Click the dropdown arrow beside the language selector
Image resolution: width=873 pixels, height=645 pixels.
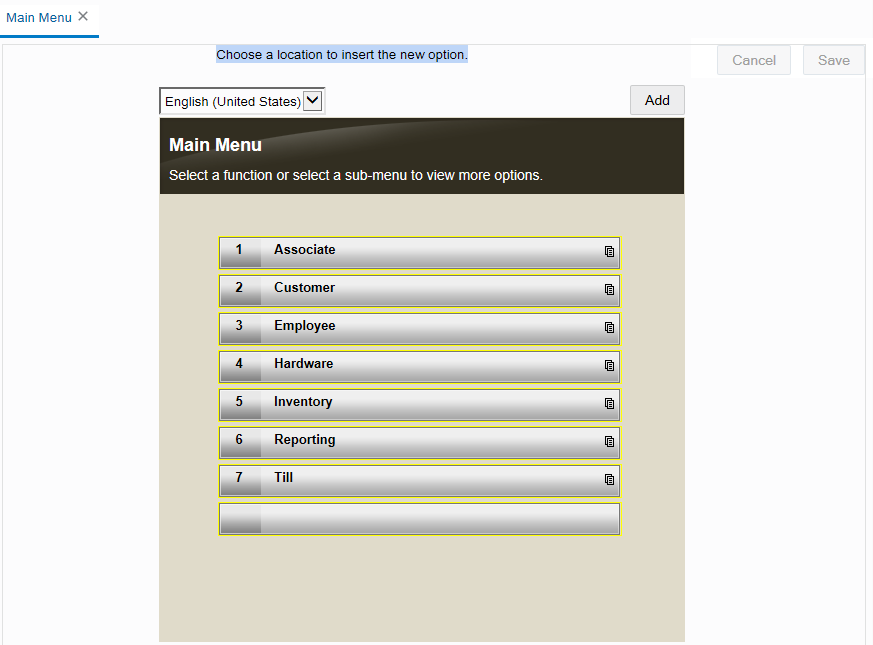point(312,100)
